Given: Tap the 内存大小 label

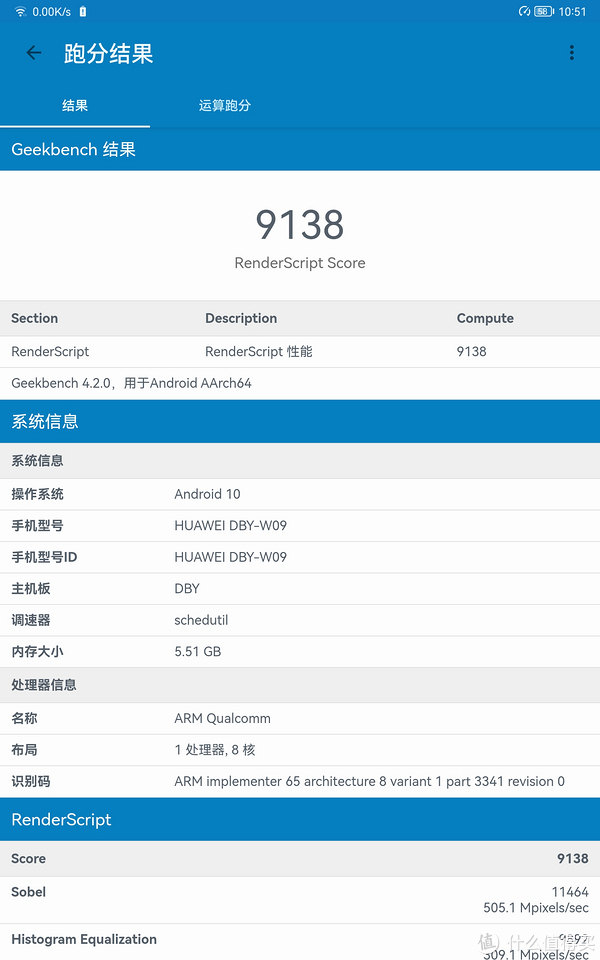Looking at the screenshot, I should (x=37, y=651).
